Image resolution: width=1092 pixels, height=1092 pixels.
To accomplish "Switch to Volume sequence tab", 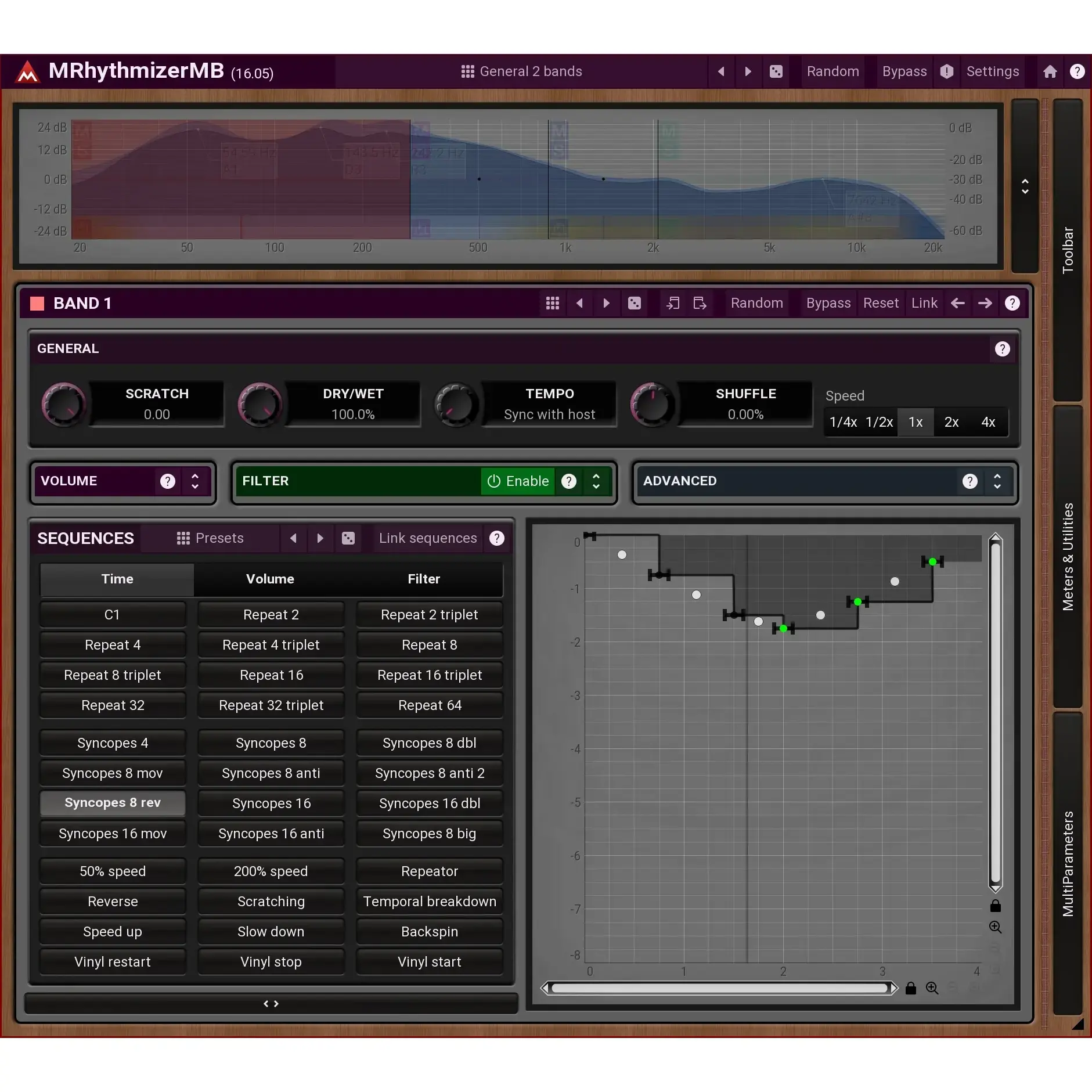I will coord(270,579).
